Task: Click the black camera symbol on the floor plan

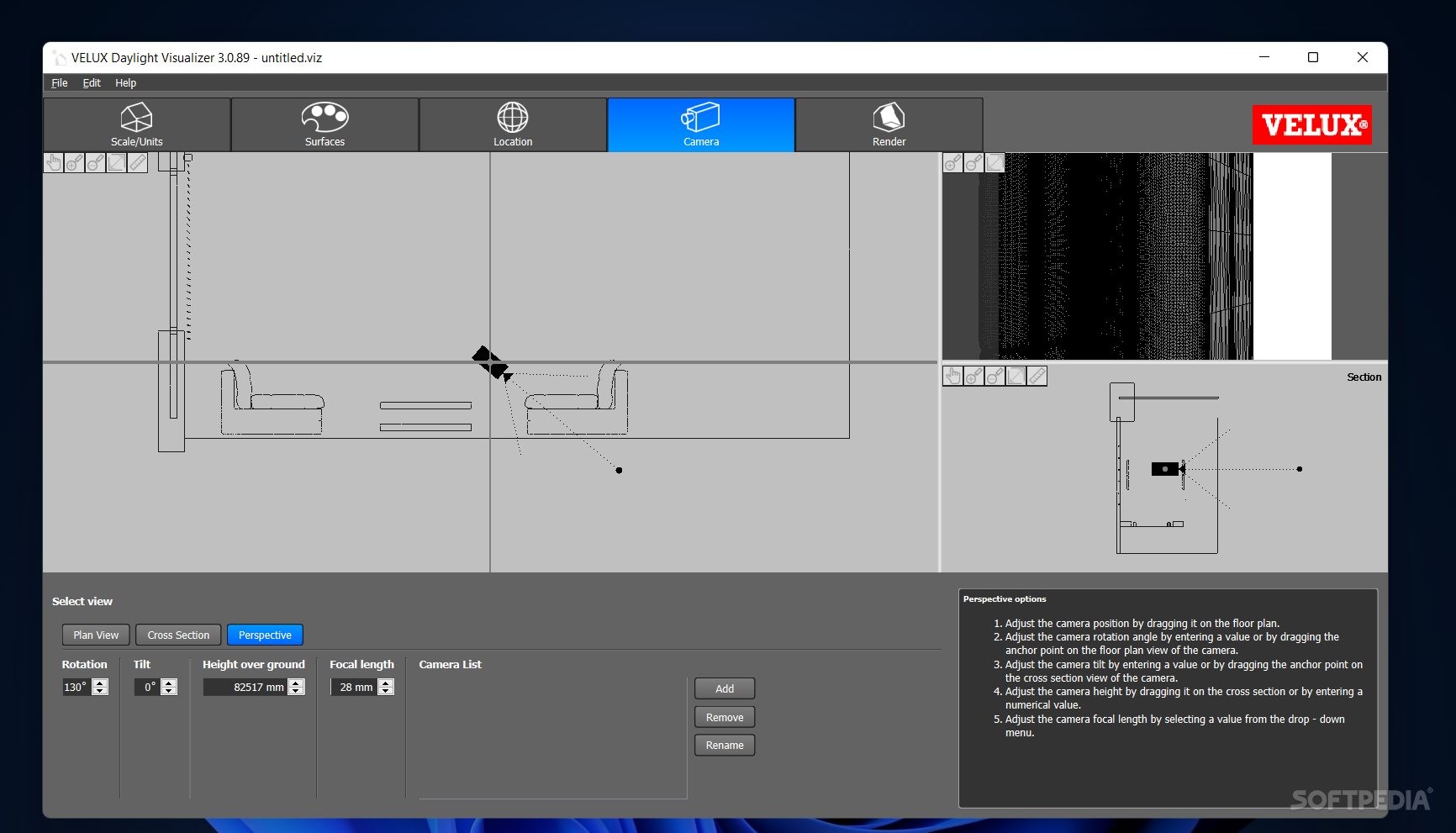Action: [x=491, y=363]
